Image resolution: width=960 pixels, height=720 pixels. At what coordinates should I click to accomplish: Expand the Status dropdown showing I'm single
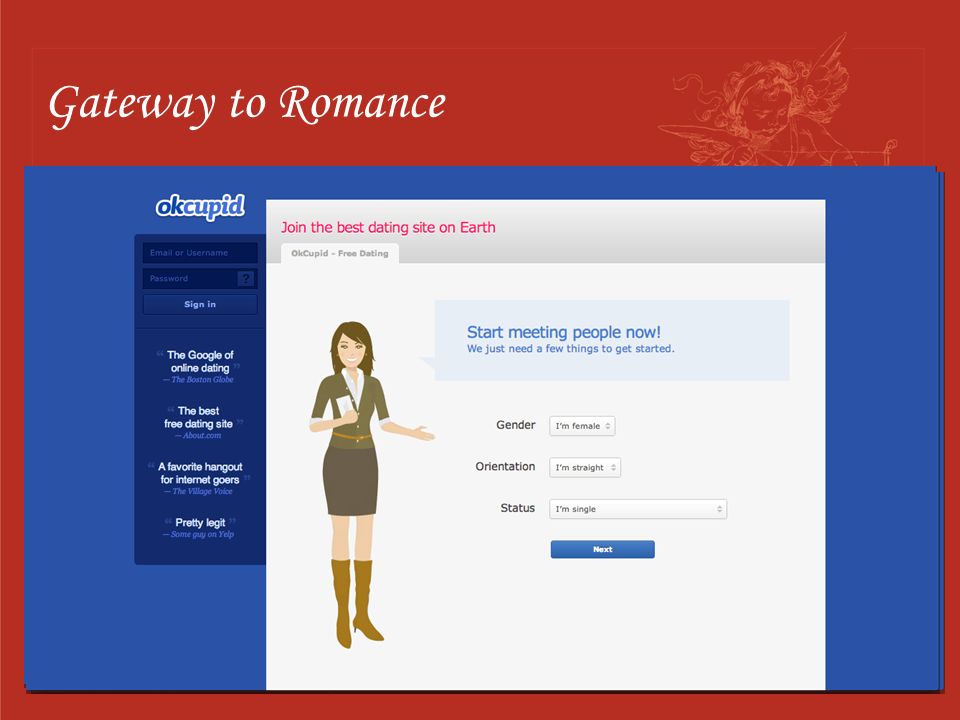pyautogui.click(x=638, y=509)
